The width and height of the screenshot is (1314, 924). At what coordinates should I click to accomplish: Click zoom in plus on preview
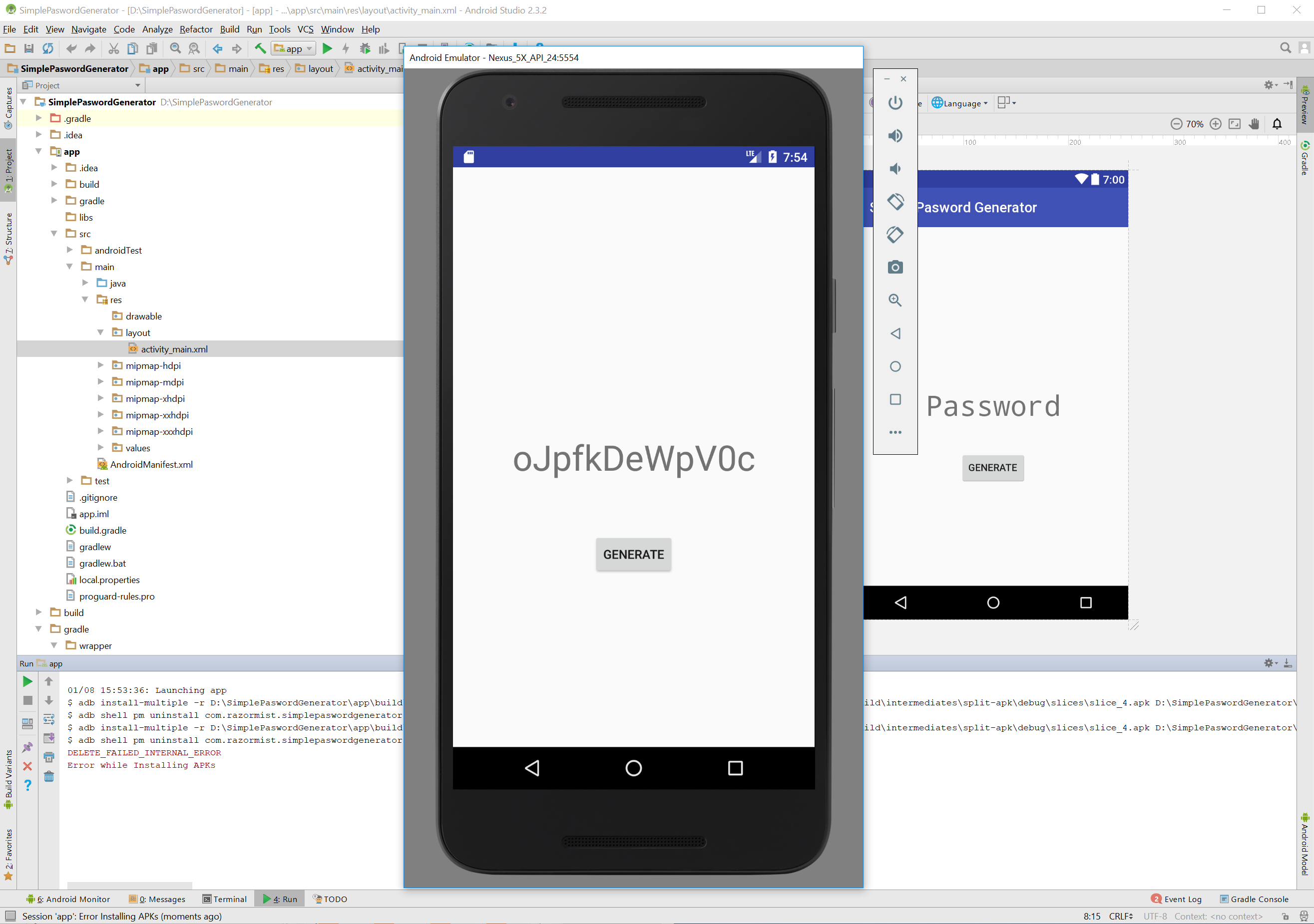click(1216, 124)
